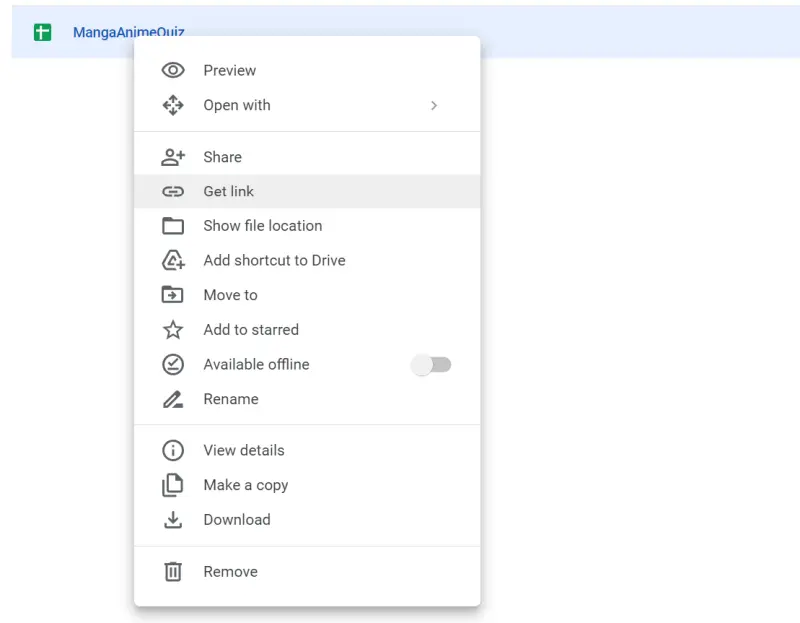Click the green Sheets file icon
800x623 pixels.
(42, 32)
